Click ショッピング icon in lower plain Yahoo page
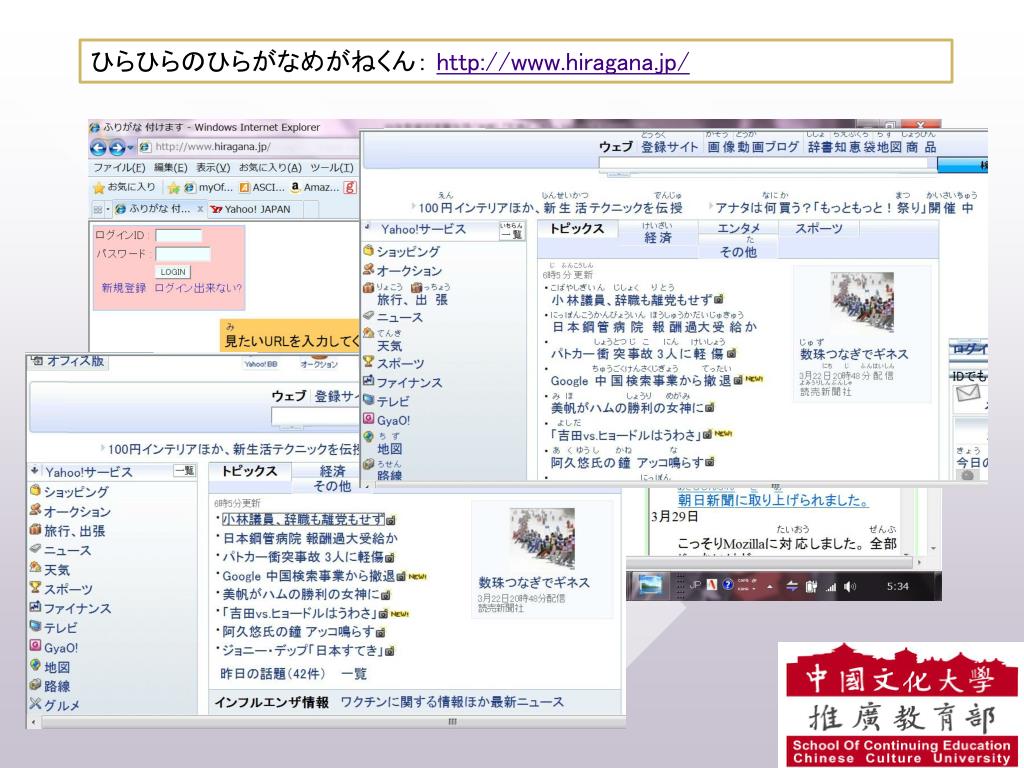Screen dimensions: 1024x768 click(x=35, y=490)
